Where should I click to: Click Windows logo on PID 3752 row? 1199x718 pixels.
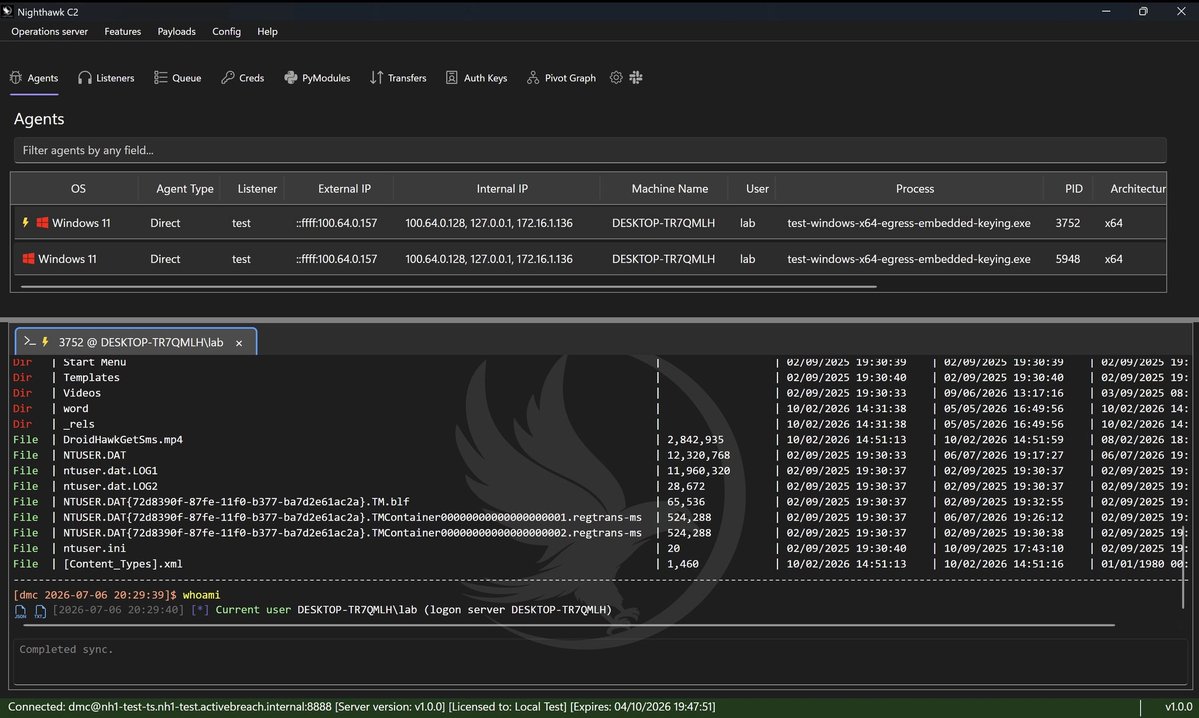tap(42, 223)
